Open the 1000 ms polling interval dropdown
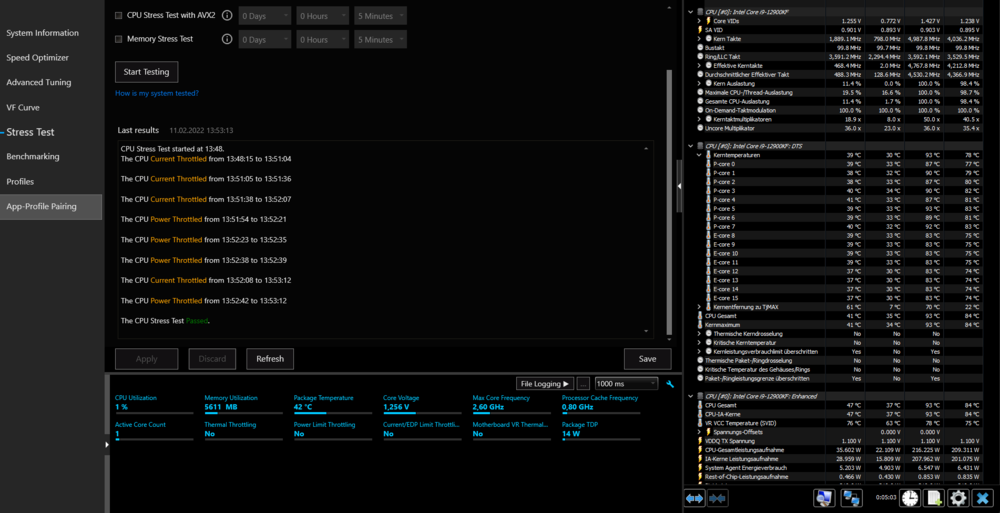The width and height of the screenshot is (1000, 513). tap(626, 383)
